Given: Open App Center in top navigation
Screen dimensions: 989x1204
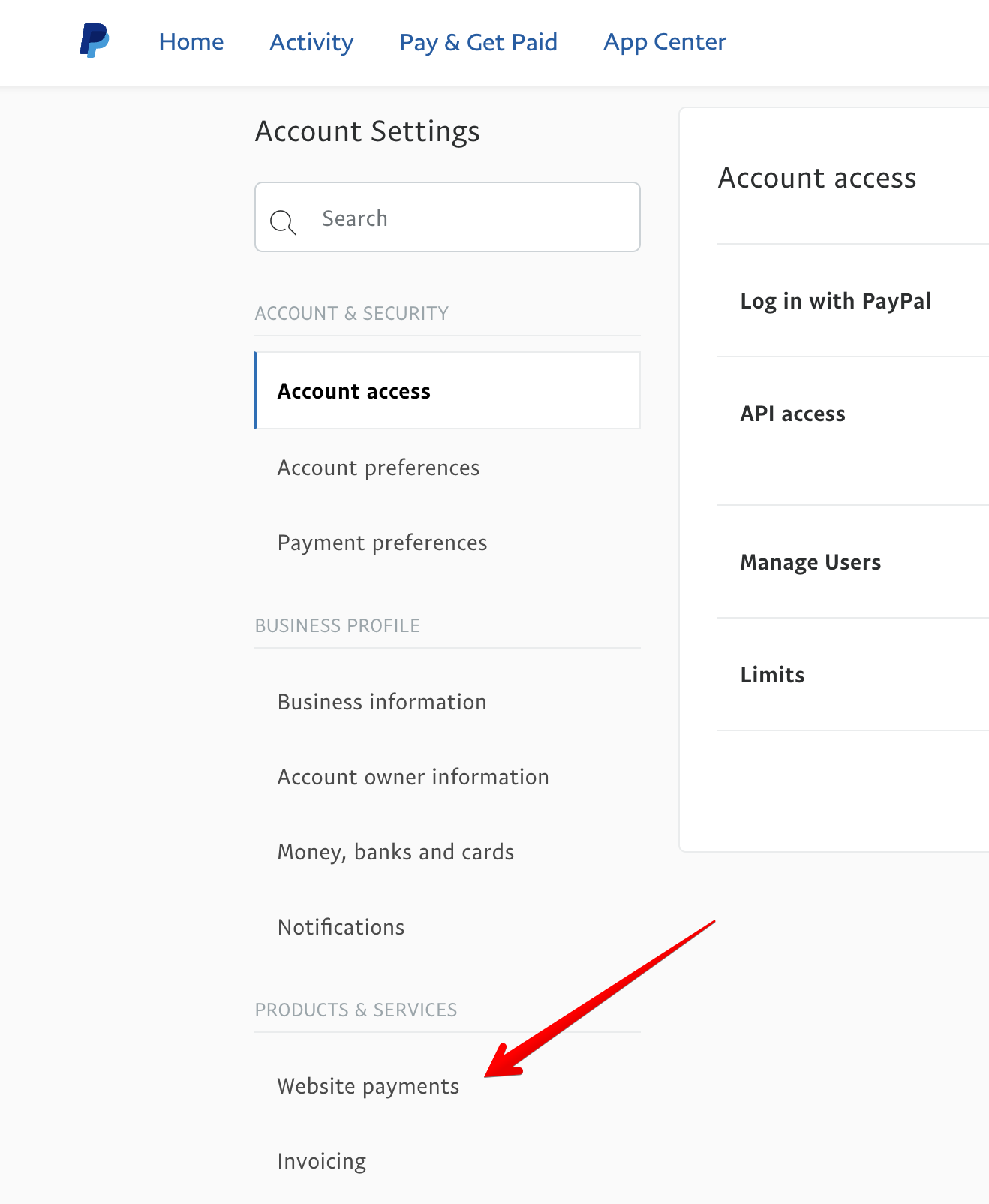Looking at the screenshot, I should coord(665,42).
